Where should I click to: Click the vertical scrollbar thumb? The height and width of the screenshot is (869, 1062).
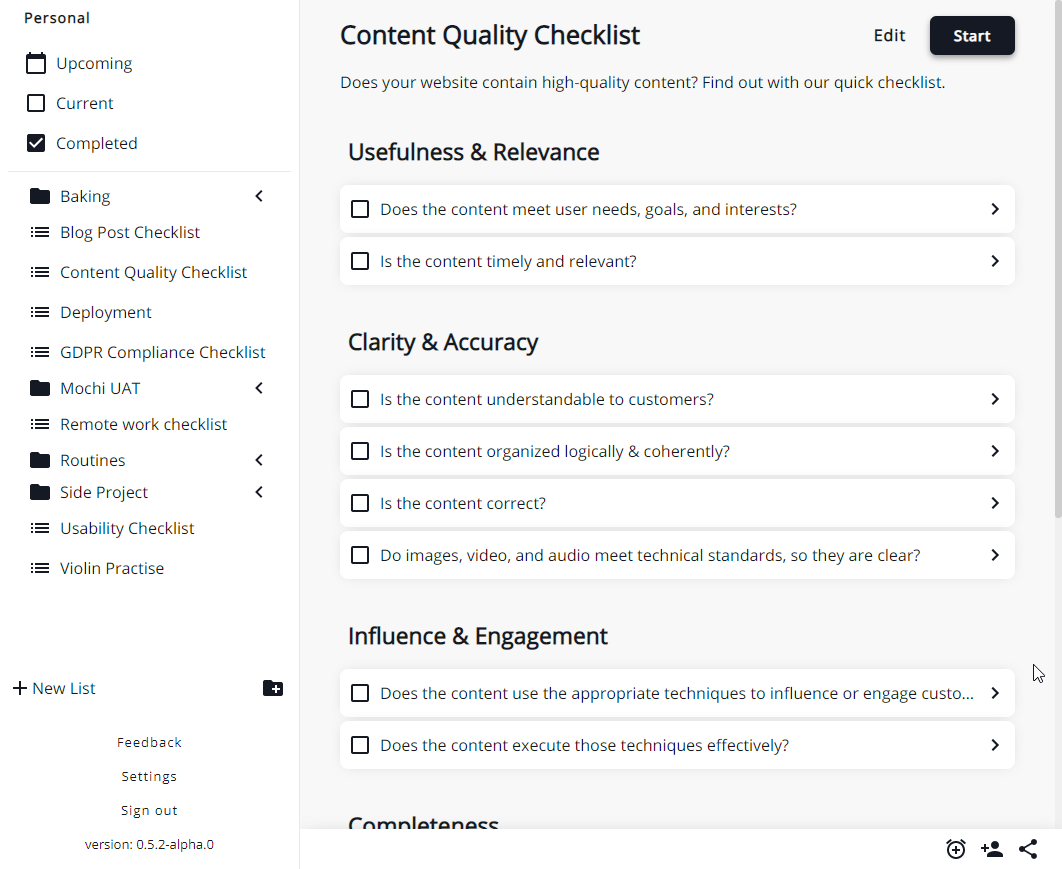(x=1058, y=257)
